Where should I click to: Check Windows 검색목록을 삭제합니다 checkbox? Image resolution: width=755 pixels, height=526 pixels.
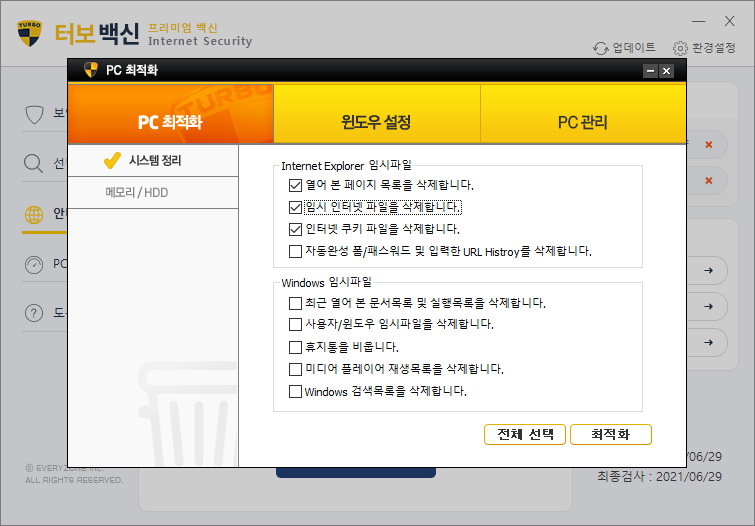[295, 392]
